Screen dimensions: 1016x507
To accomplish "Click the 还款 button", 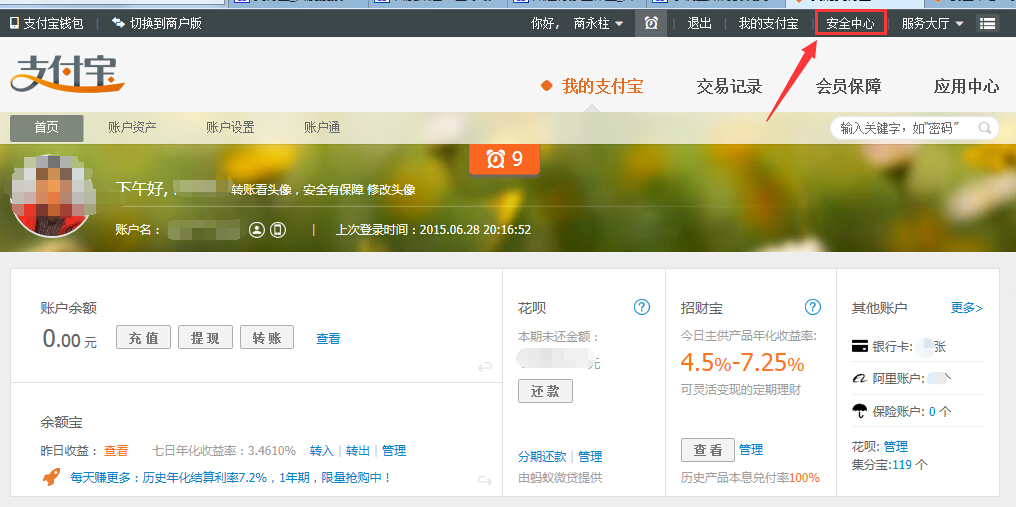I will pos(545,391).
